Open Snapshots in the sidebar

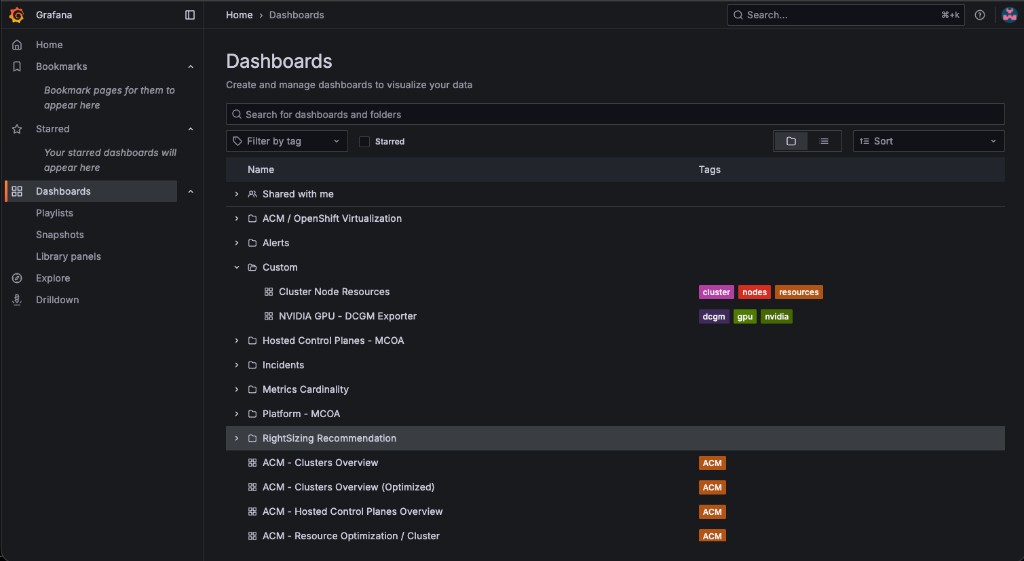59,234
